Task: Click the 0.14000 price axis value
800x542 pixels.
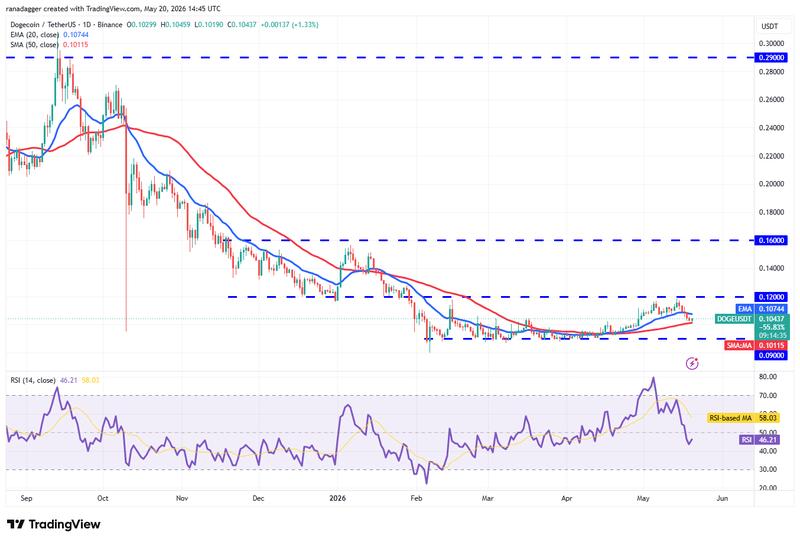Action: (x=771, y=268)
